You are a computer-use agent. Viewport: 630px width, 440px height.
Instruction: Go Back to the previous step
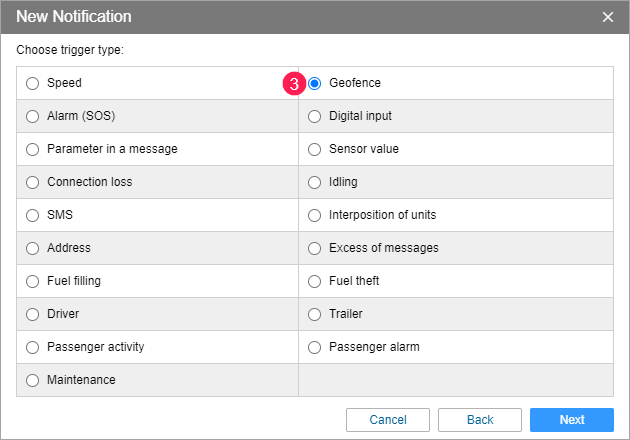[480, 420]
